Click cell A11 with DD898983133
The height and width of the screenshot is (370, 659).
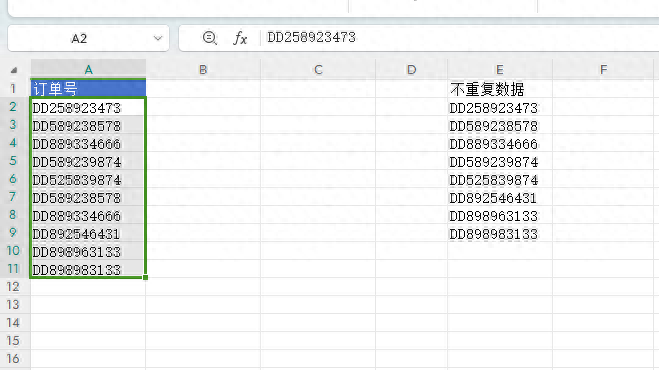[88, 270]
